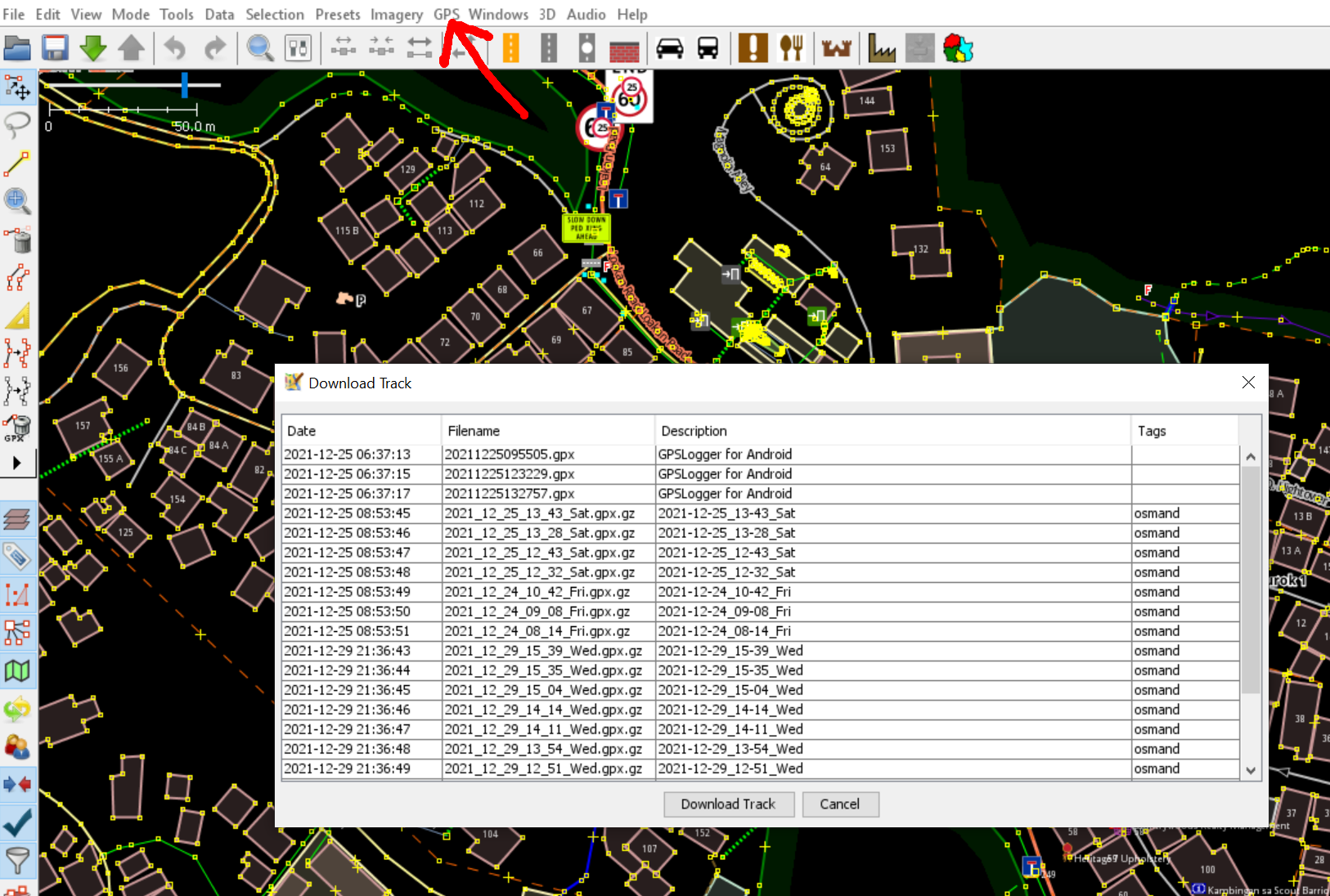The height and width of the screenshot is (896, 1330).
Task: Apply the bus stop preset icon
Action: [707, 47]
